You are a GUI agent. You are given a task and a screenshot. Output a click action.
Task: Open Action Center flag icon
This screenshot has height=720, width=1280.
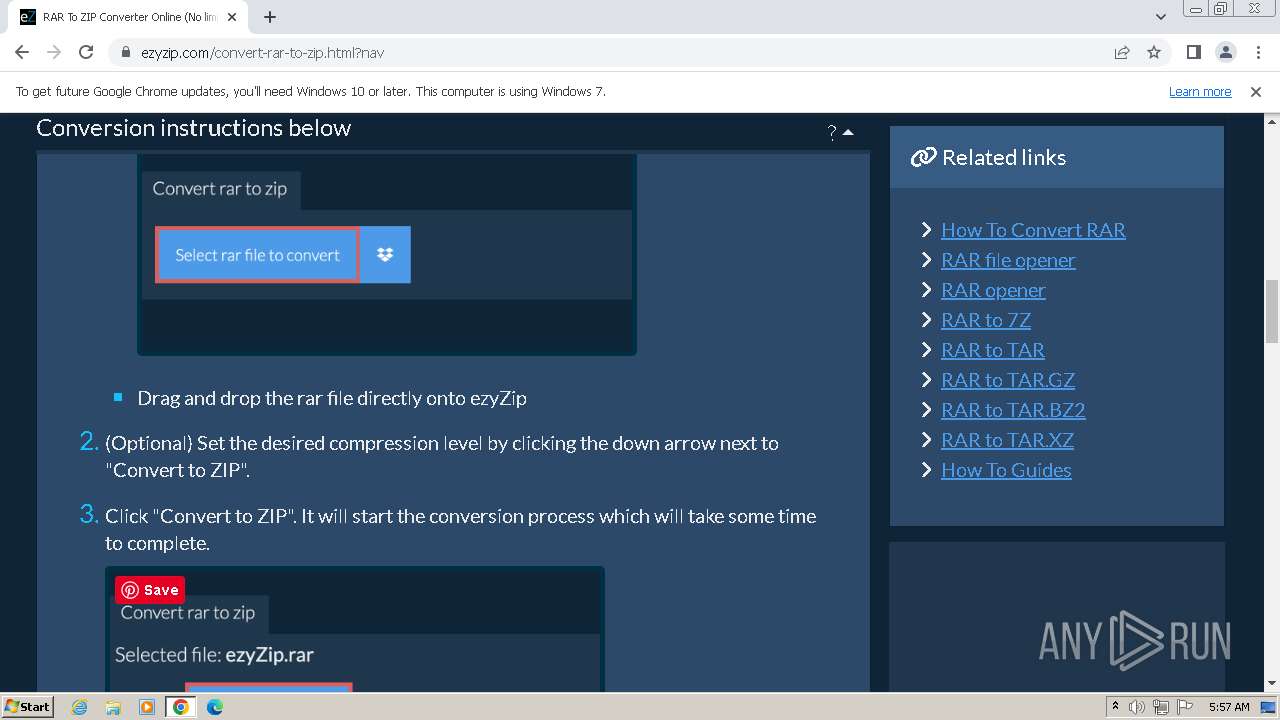1185,707
